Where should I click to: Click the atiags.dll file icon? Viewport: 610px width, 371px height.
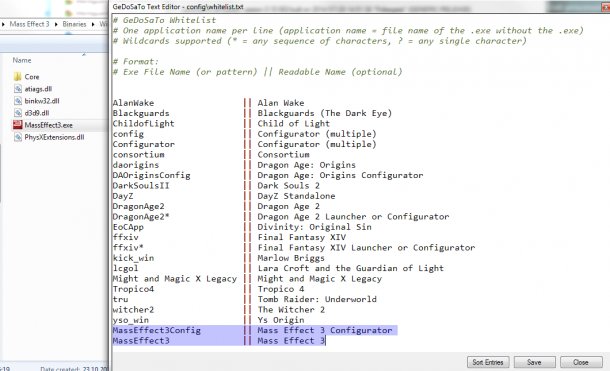click(x=18, y=89)
